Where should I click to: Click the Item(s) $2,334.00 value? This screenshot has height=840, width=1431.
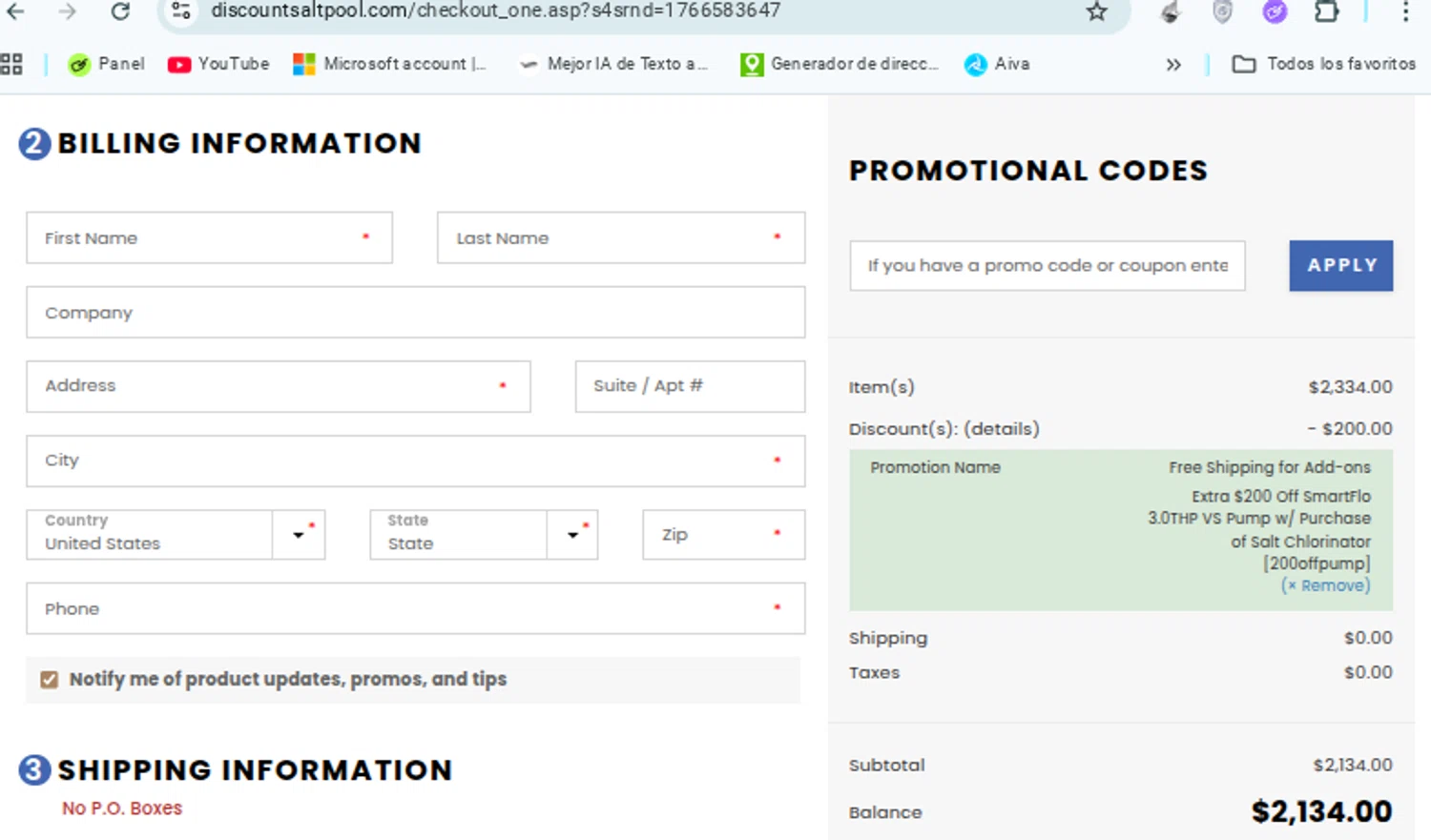pyautogui.click(x=1351, y=387)
